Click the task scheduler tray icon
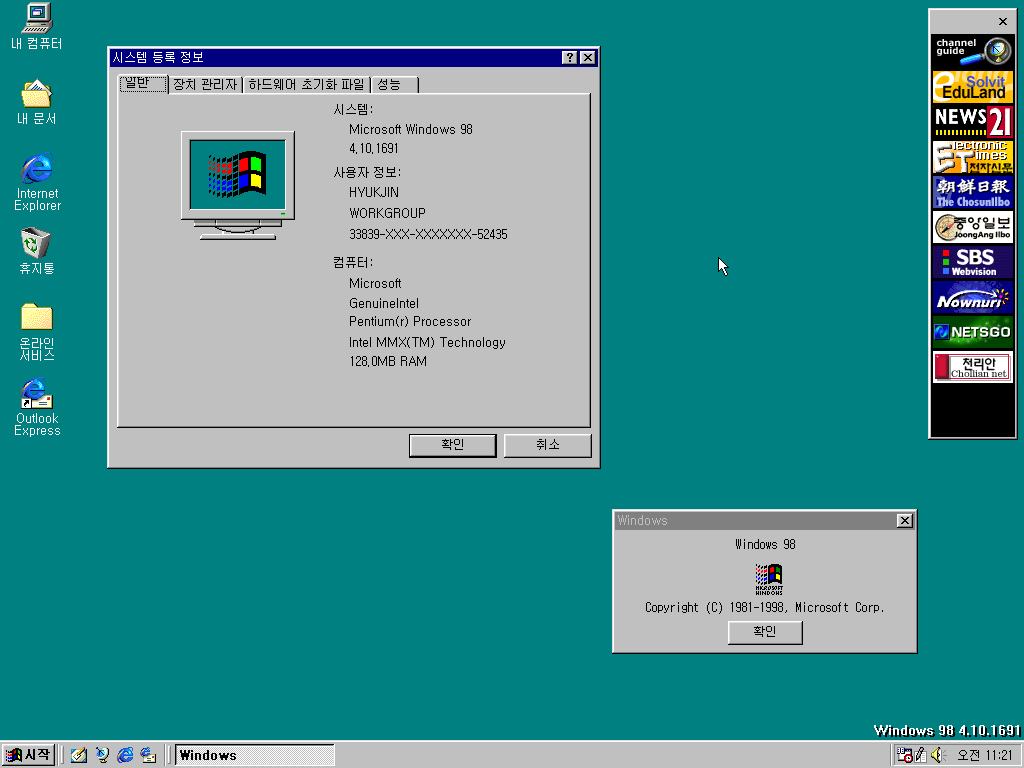1024x768 pixels. pos(904,755)
